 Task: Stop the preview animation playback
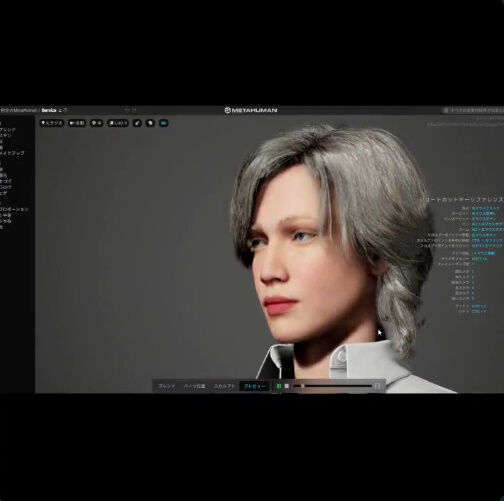[x=287, y=386]
